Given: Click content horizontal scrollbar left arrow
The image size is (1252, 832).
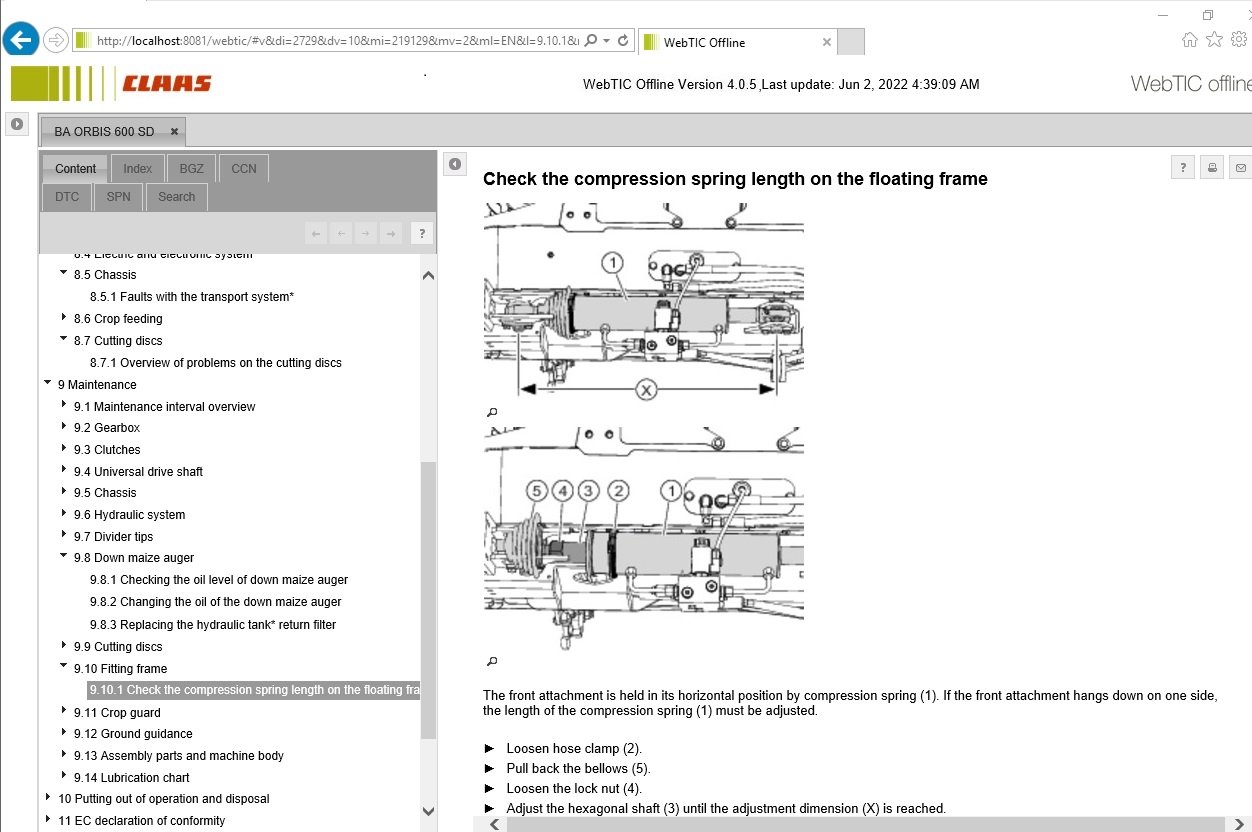Looking at the screenshot, I should [x=494, y=824].
